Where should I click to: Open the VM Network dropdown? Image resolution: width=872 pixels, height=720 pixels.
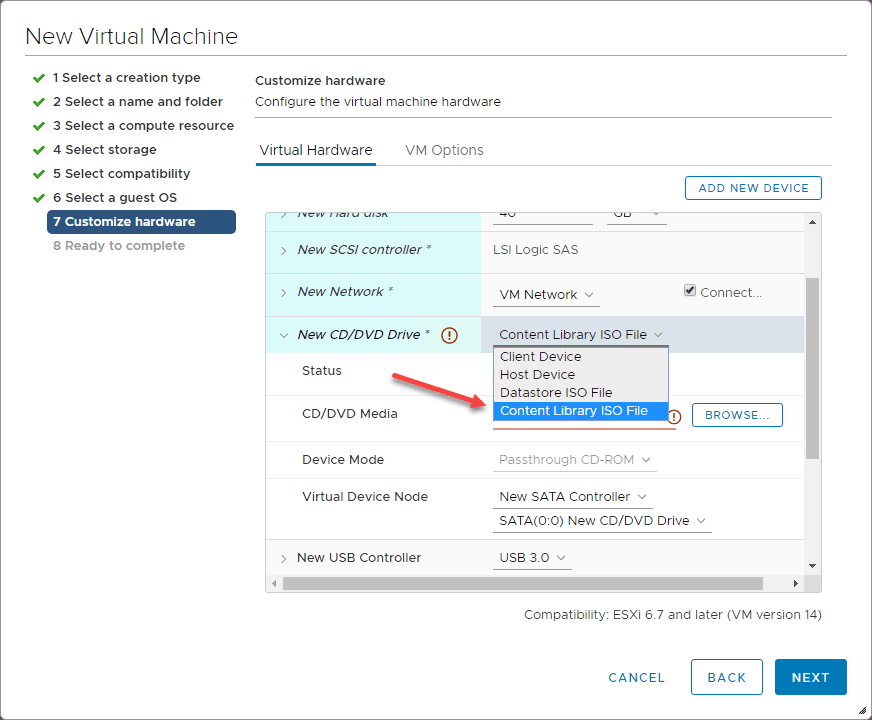(x=547, y=295)
